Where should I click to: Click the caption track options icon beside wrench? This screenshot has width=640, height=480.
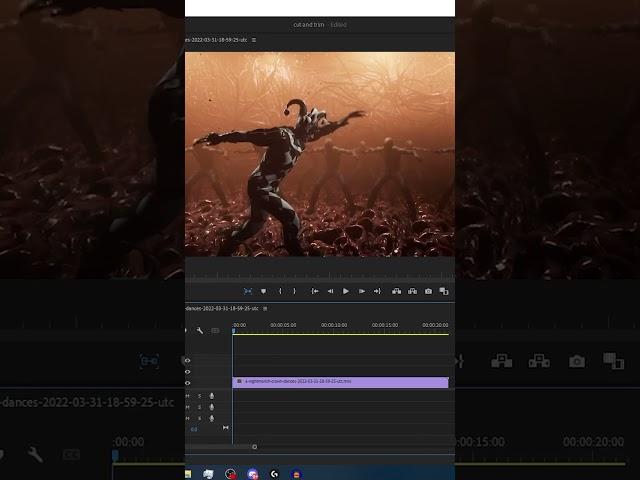pyautogui.click(x=215, y=330)
